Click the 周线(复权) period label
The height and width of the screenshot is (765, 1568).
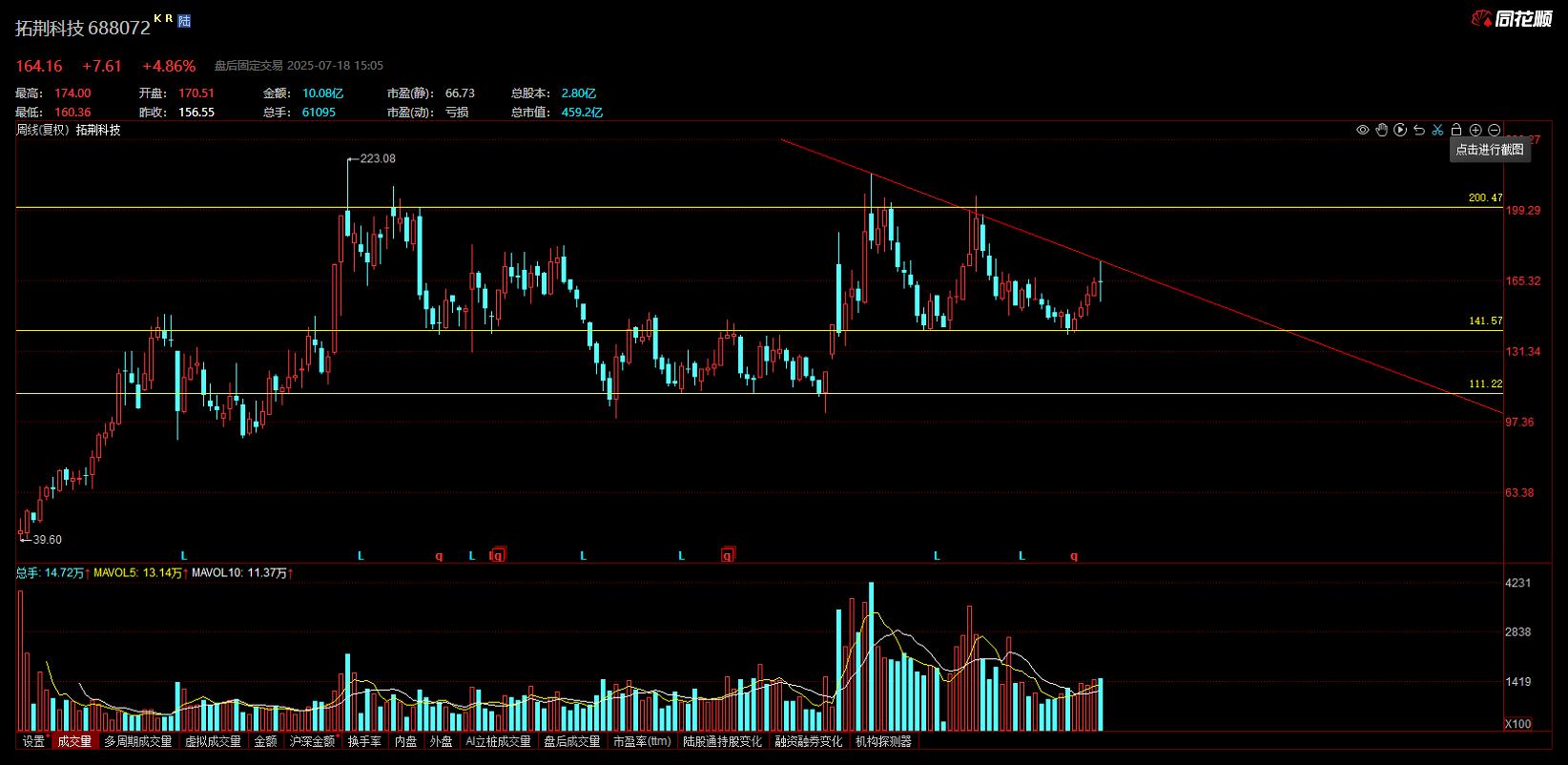click(42, 130)
